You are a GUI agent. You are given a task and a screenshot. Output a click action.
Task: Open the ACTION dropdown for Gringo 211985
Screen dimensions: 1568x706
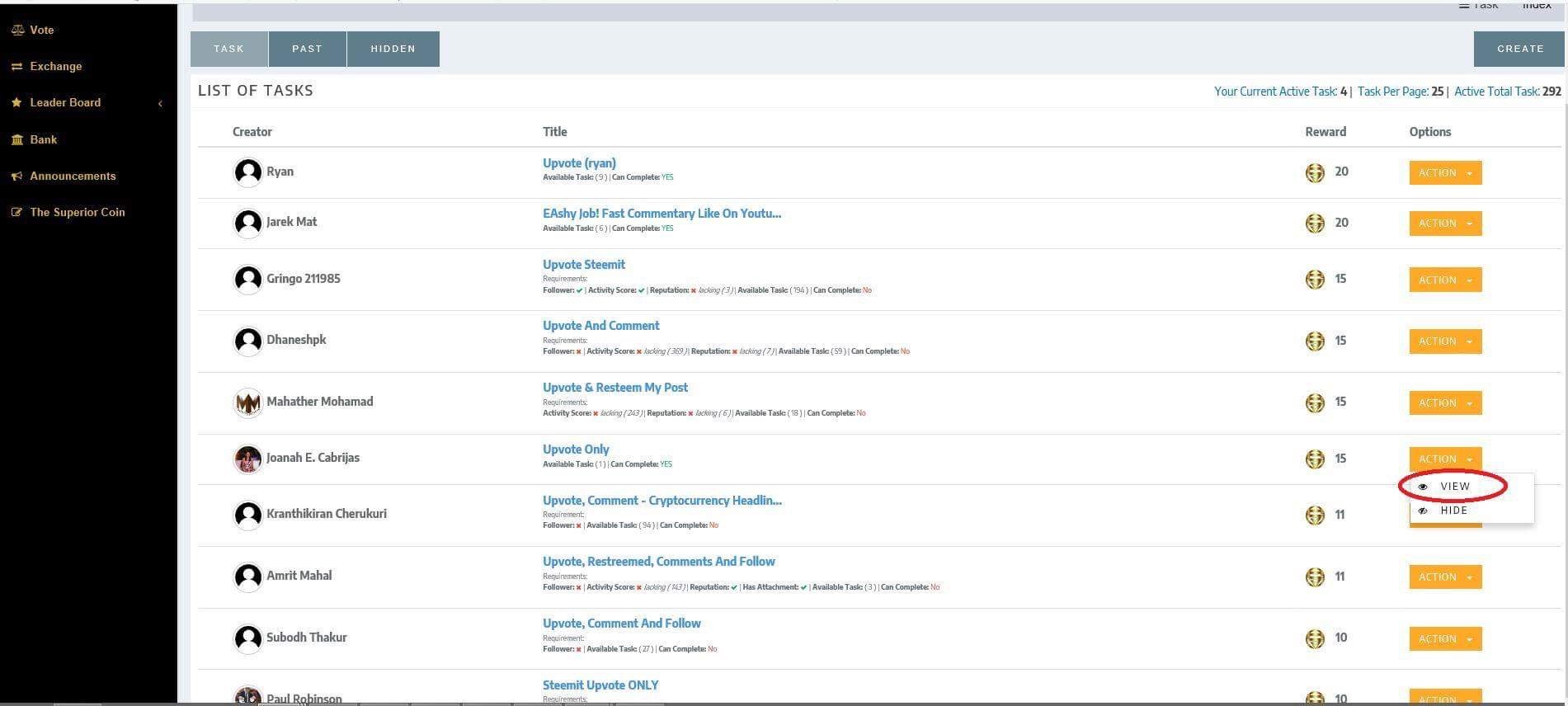pos(1445,280)
